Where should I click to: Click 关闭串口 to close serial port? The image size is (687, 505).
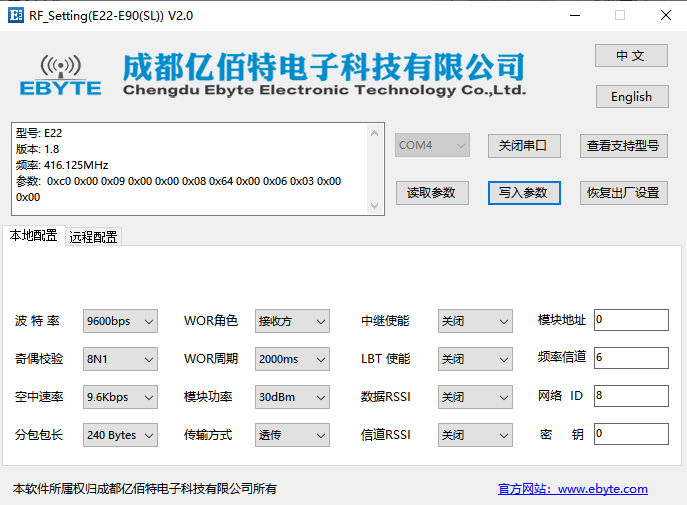523,145
